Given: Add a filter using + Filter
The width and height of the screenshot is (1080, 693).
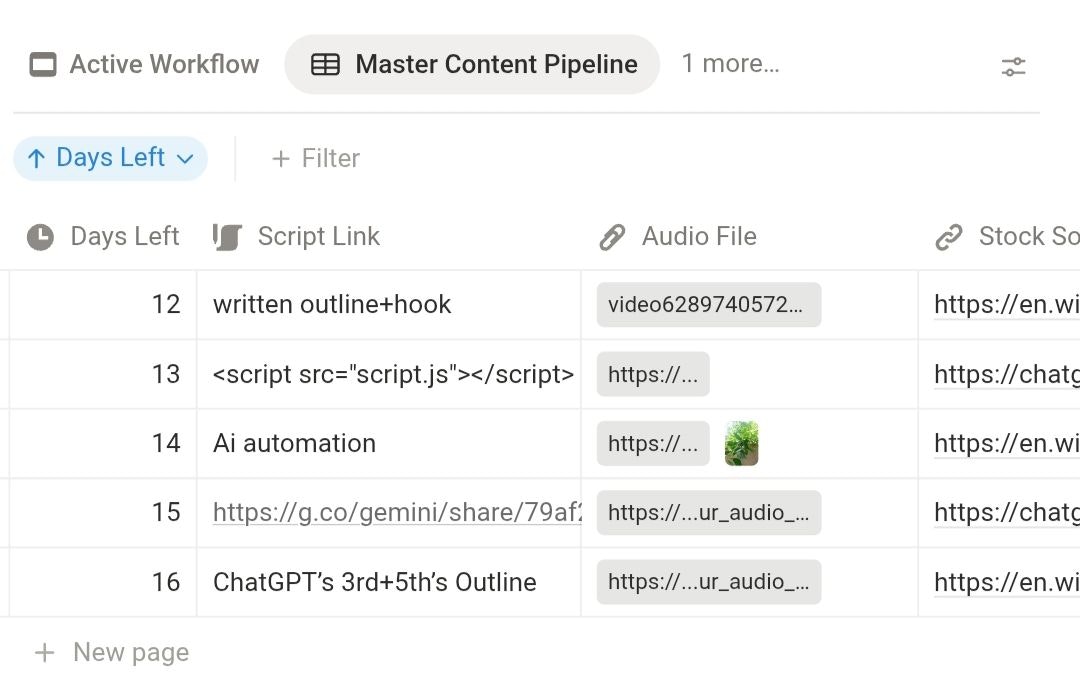Looking at the screenshot, I should (315, 158).
